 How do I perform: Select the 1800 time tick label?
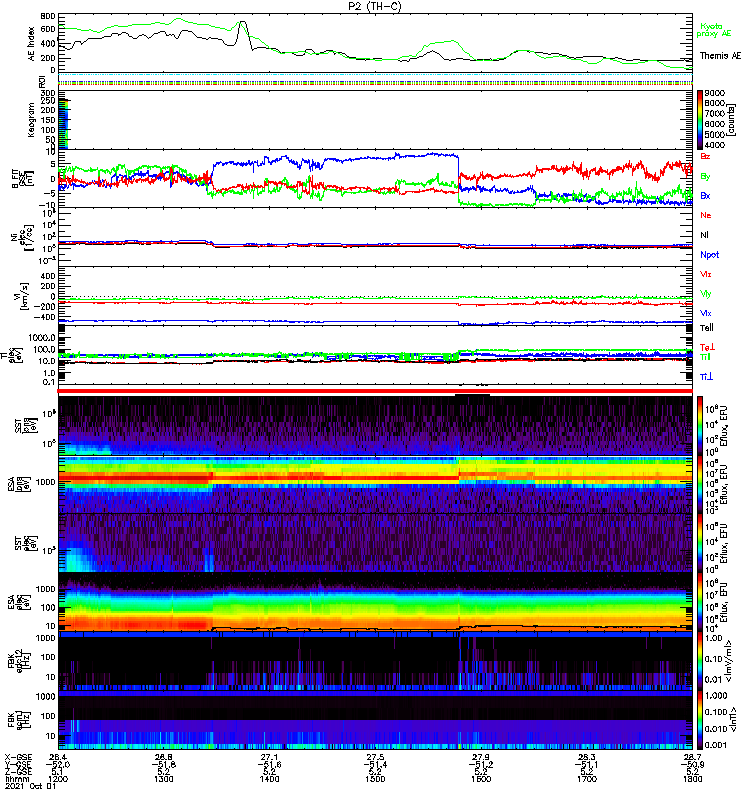pyautogui.click(x=692, y=779)
